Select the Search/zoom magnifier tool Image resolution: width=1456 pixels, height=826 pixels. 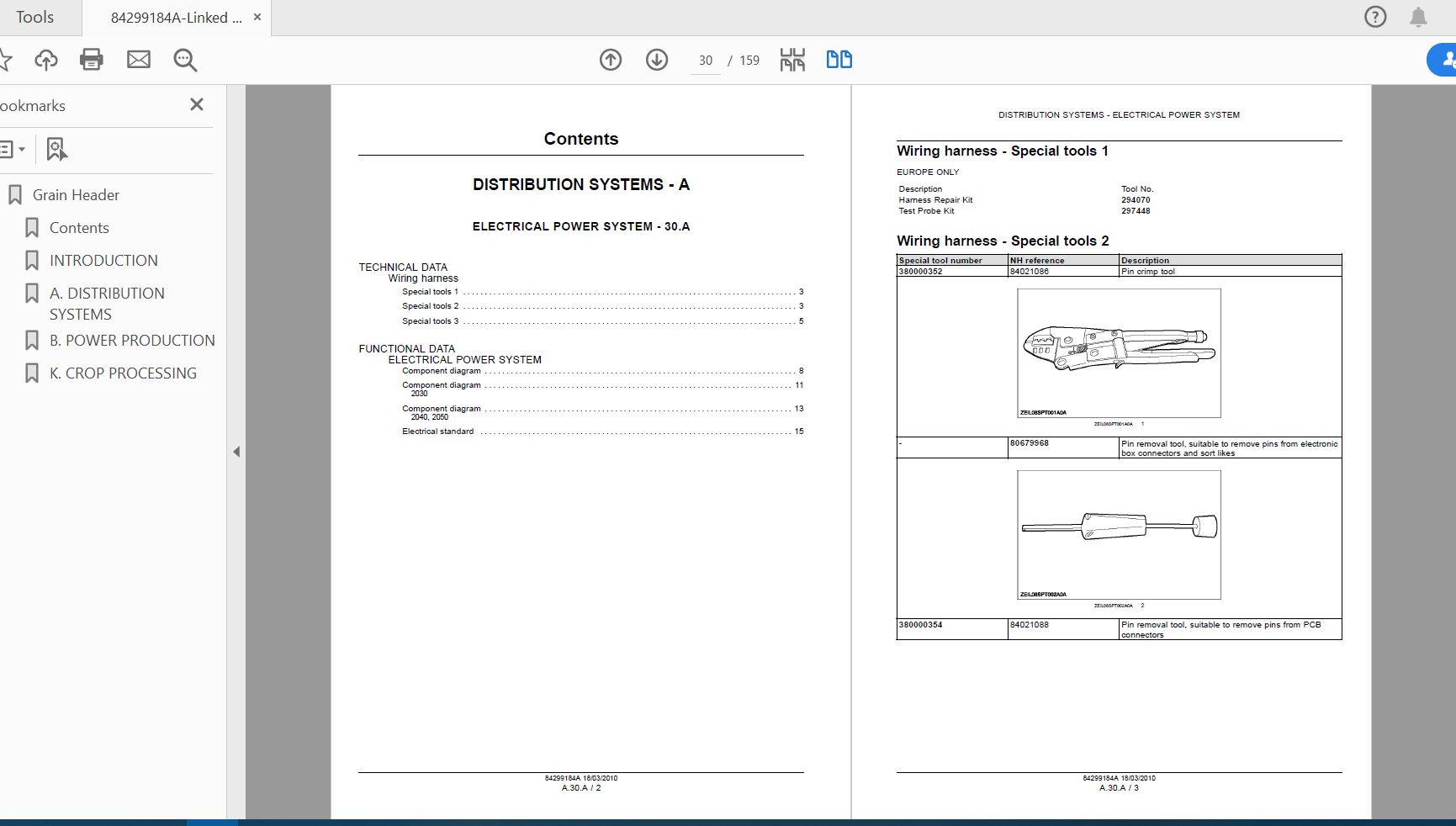[x=185, y=61]
